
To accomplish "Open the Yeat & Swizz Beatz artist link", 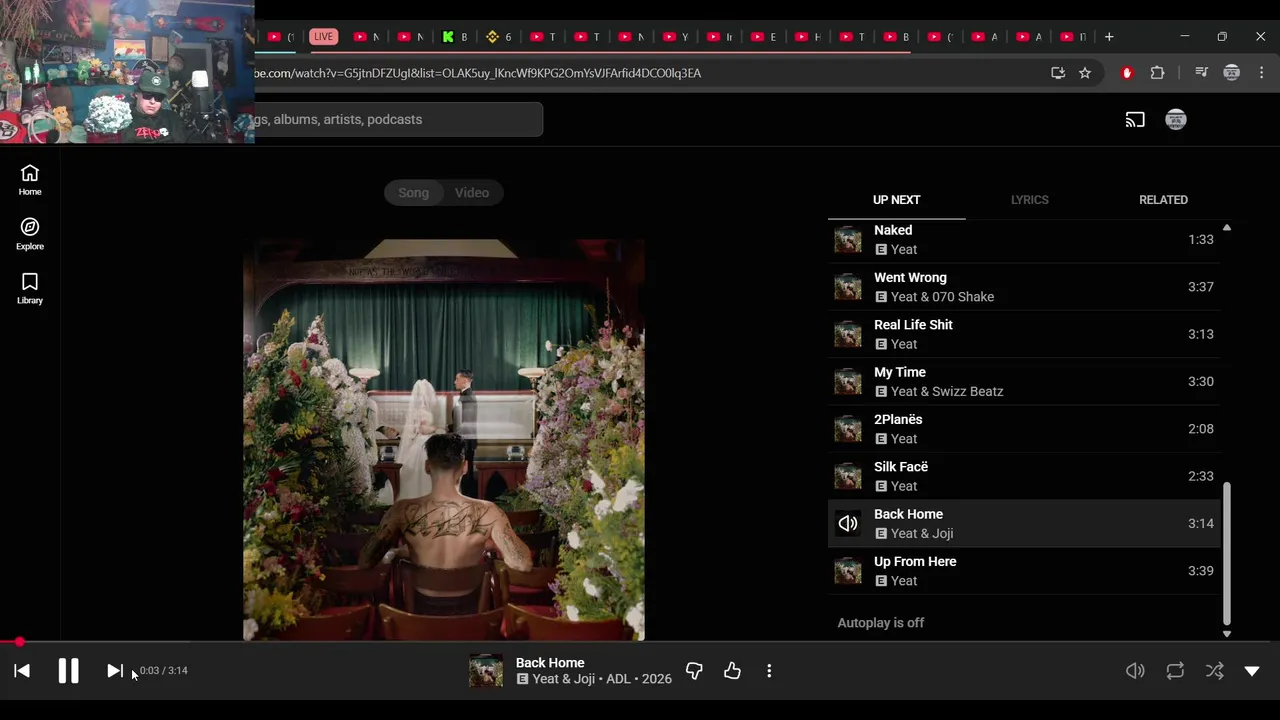I will pos(947,392).
